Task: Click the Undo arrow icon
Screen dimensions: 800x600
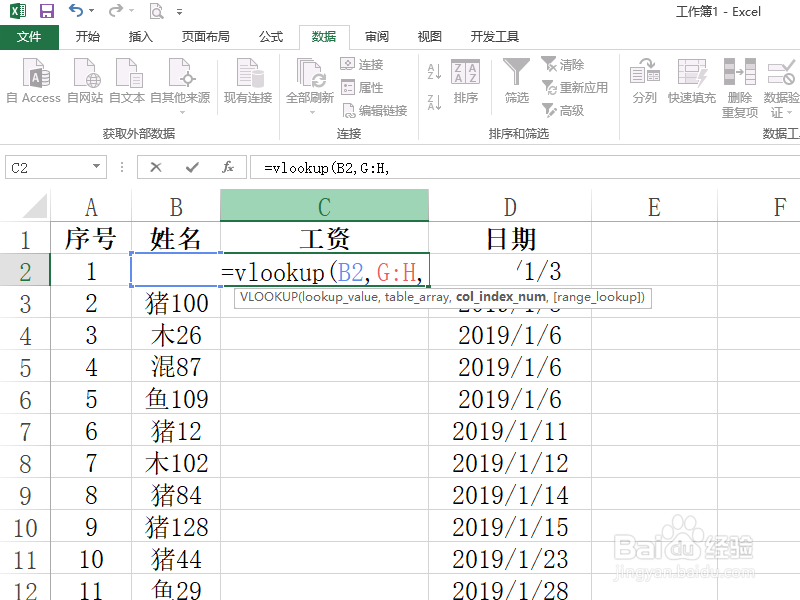Action: click(x=76, y=10)
